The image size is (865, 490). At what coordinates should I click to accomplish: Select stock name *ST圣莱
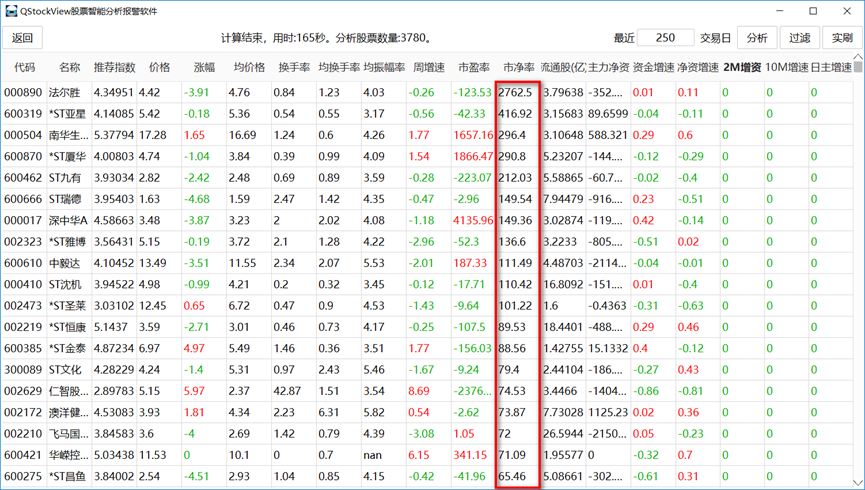point(67,306)
